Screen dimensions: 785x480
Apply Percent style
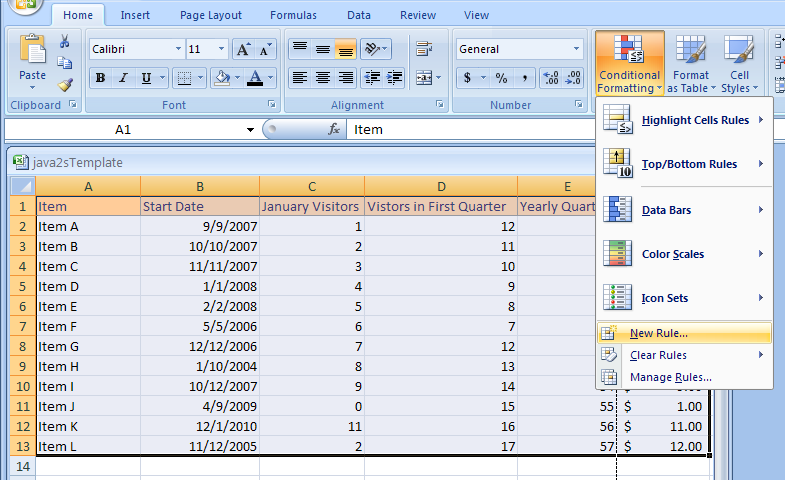(501, 78)
